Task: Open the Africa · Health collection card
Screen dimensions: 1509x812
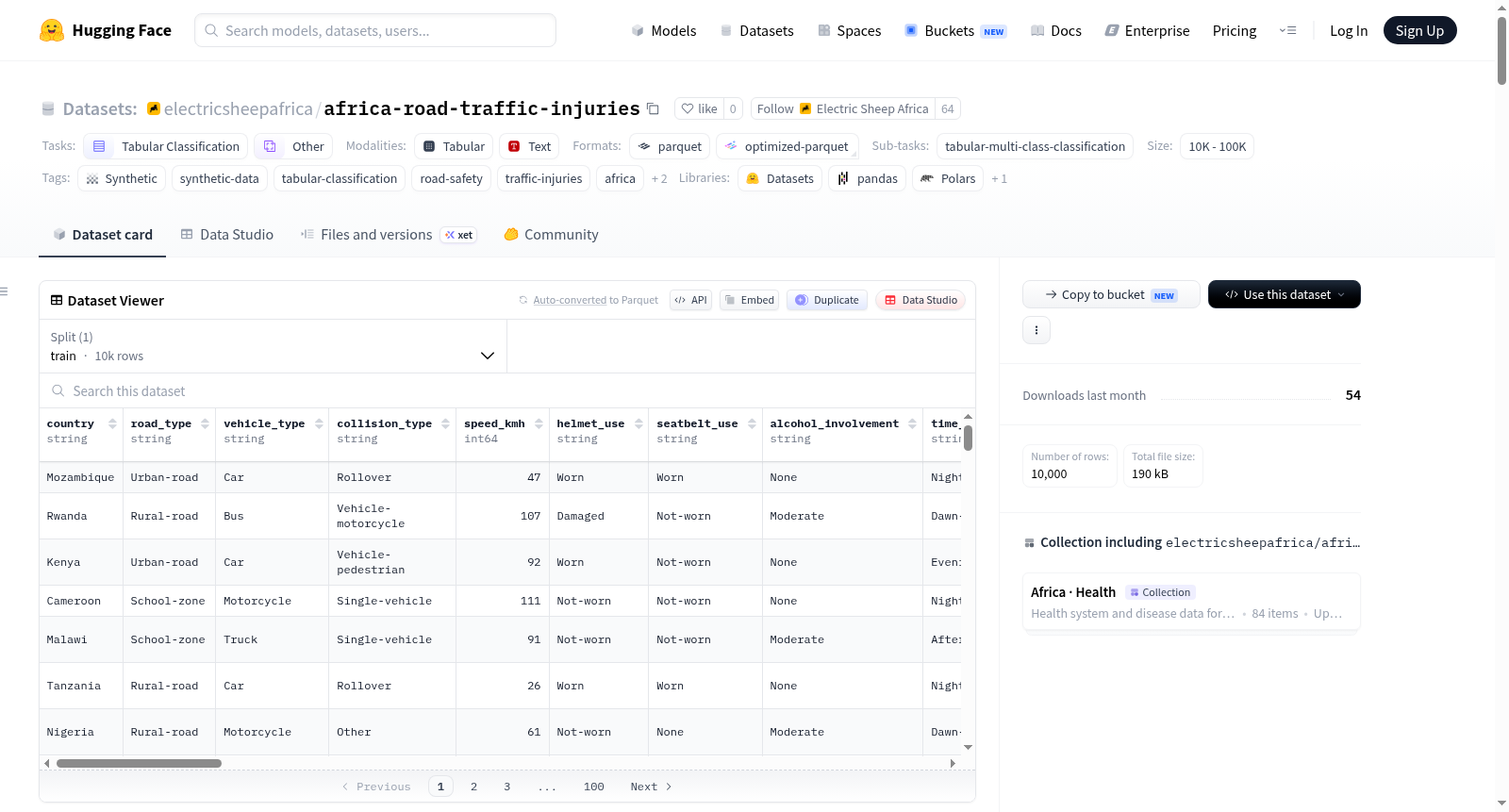Action: coord(1191,603)
